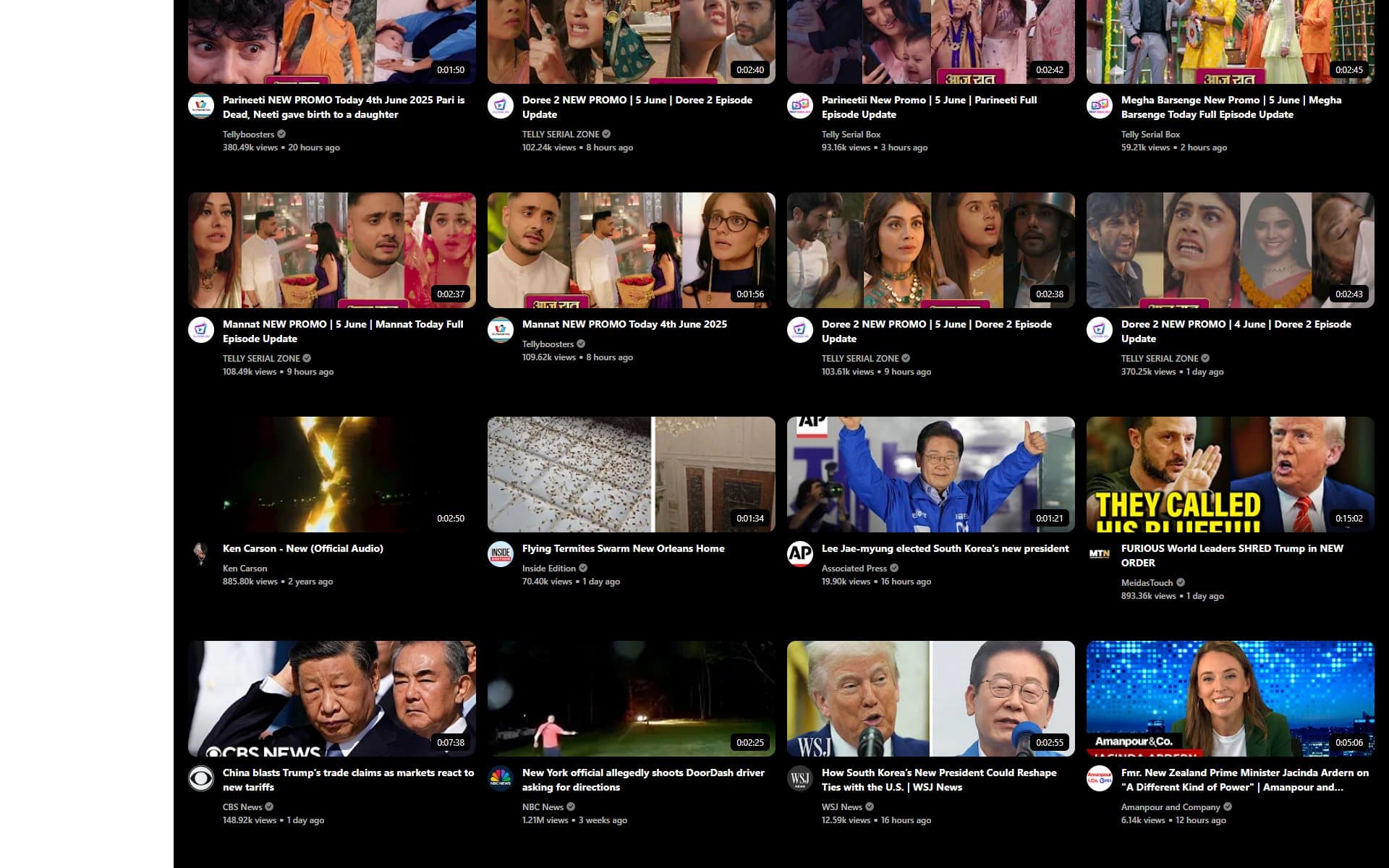The height and width of the screenshot is (868, 1389).
Task: Click the '1.21M views • 3 weeks ago' text
Action: (x=574, y=820)
